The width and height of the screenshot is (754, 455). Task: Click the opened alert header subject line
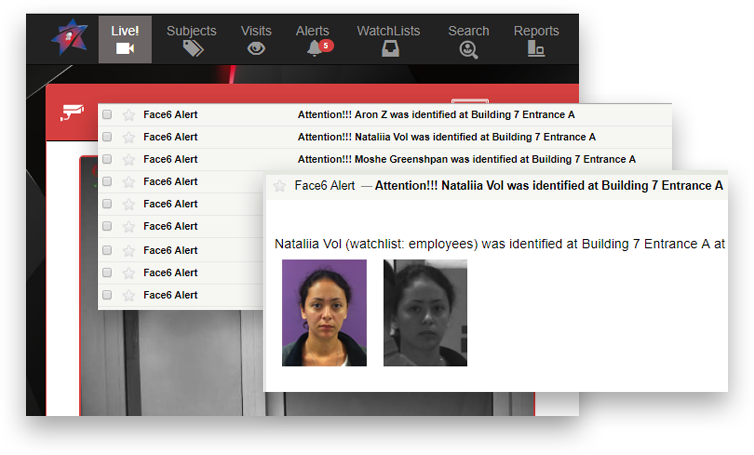pyautogui.click(x=549, y=186)
